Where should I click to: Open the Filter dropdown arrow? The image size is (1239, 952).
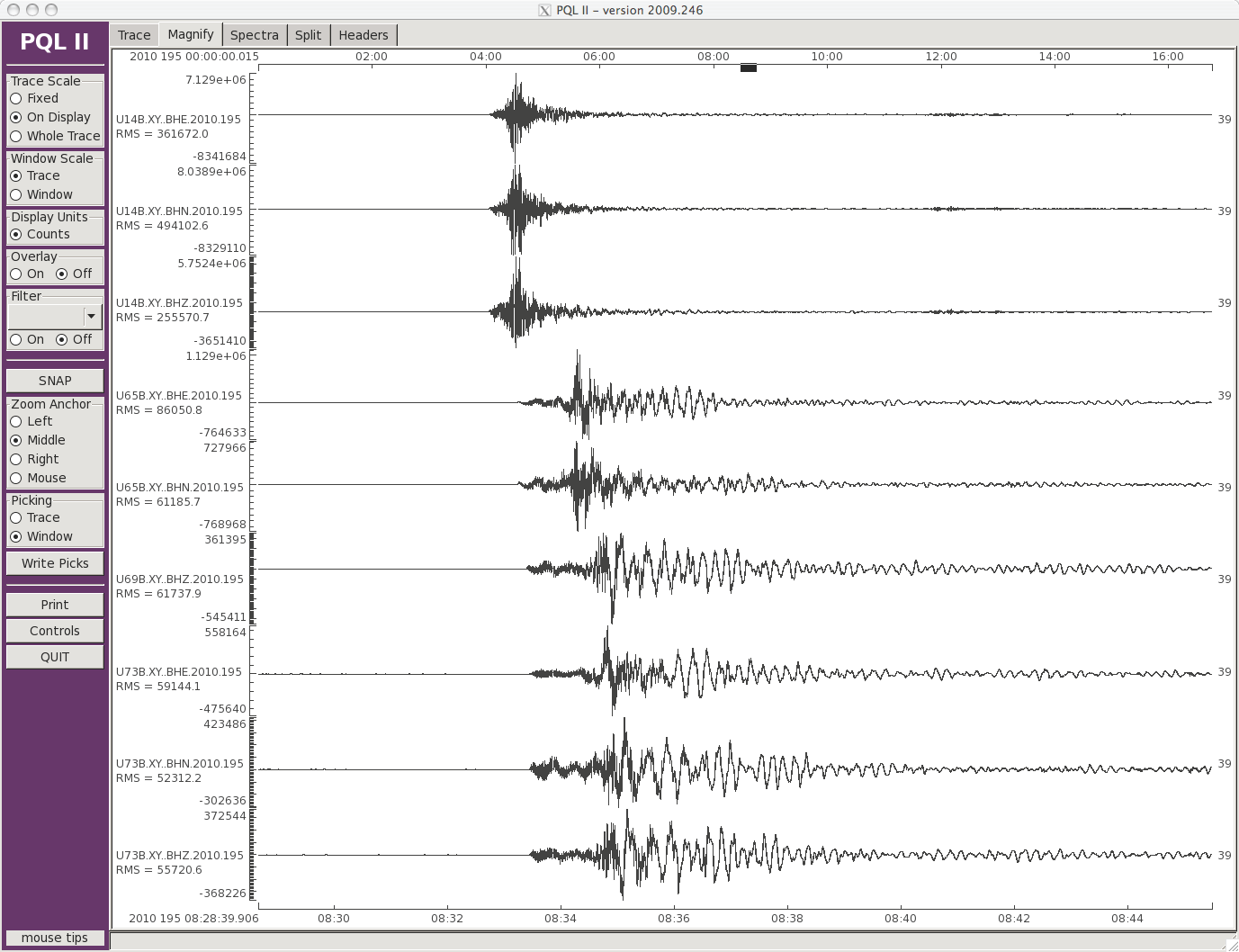pos(91,317)
